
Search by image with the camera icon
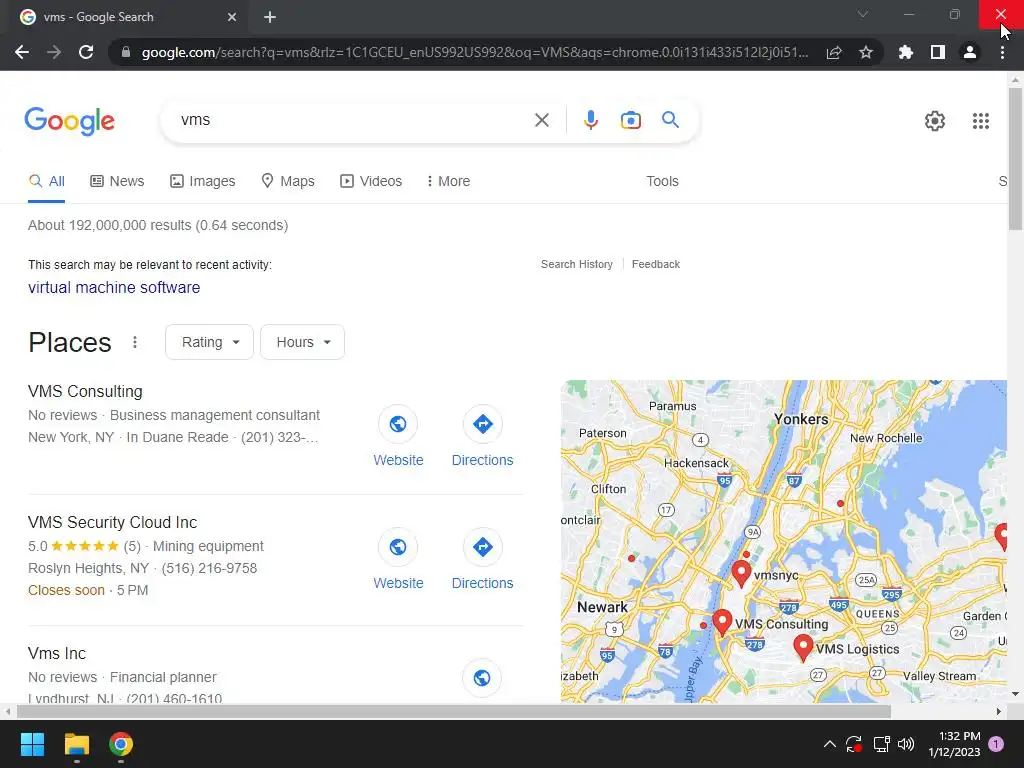631,120
